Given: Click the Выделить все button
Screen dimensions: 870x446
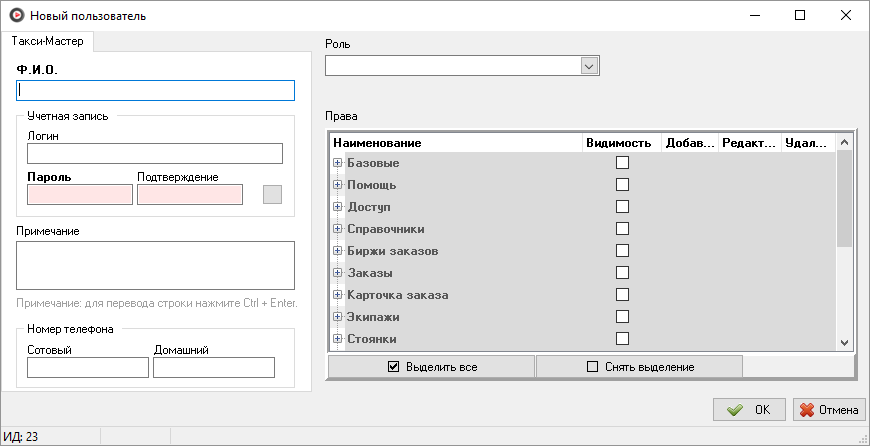Looking at the screenshot, I should (432, 367).
